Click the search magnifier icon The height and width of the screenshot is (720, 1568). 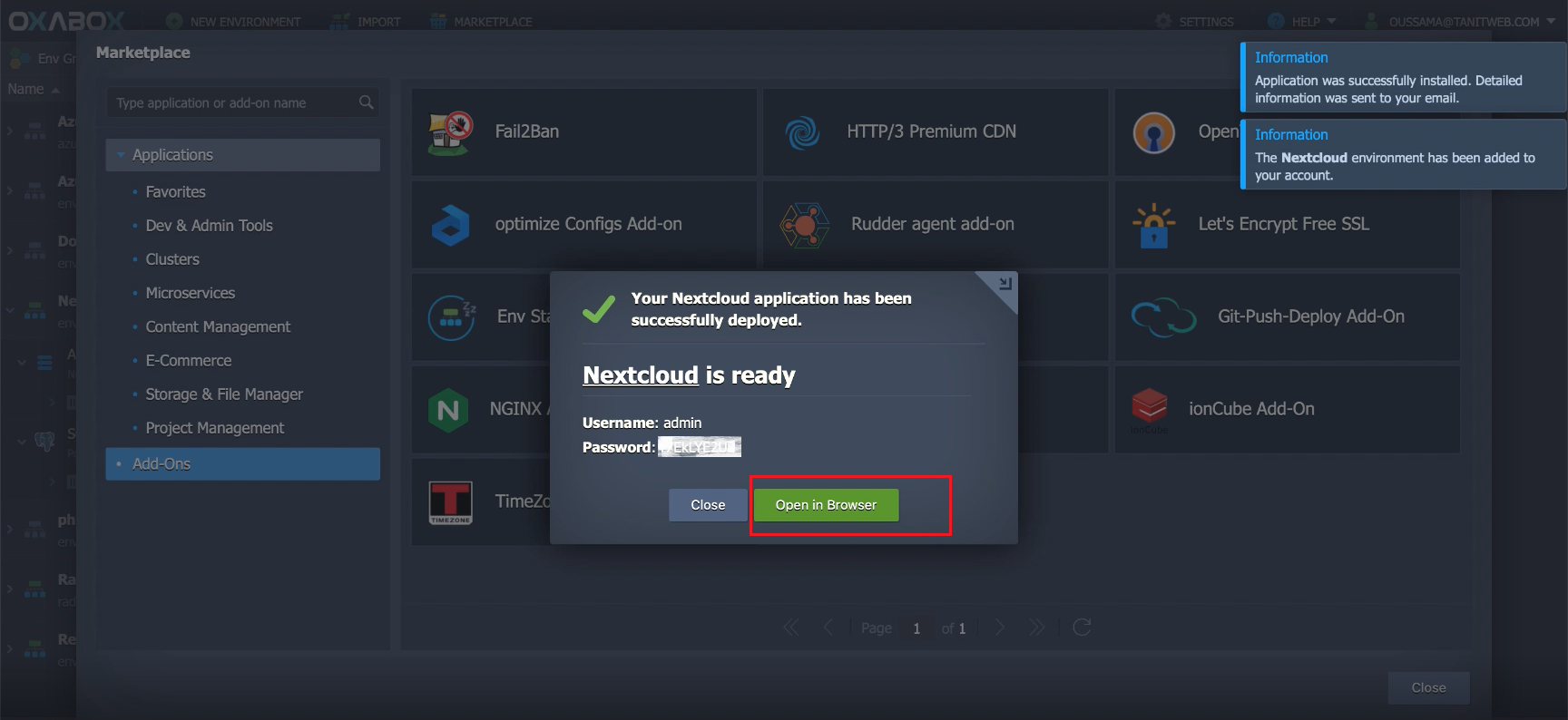pyautogui.click(x=367, y=102)
